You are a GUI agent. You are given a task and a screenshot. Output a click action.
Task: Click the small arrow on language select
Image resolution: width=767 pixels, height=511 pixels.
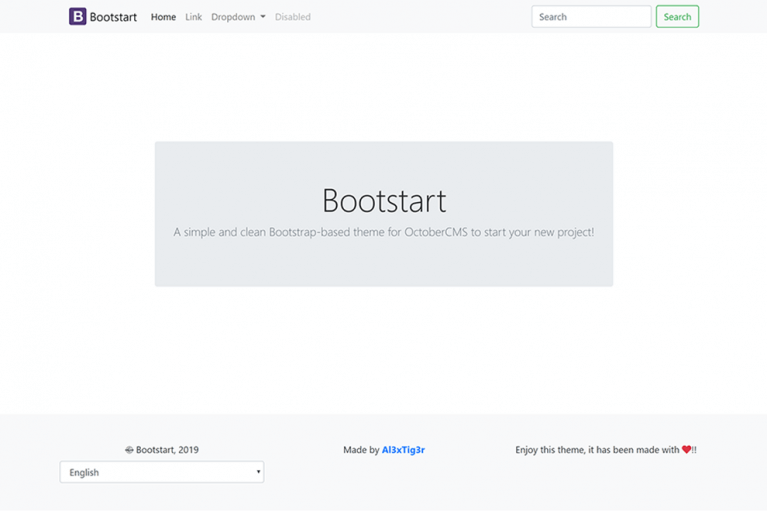click(x=258, y=472)
